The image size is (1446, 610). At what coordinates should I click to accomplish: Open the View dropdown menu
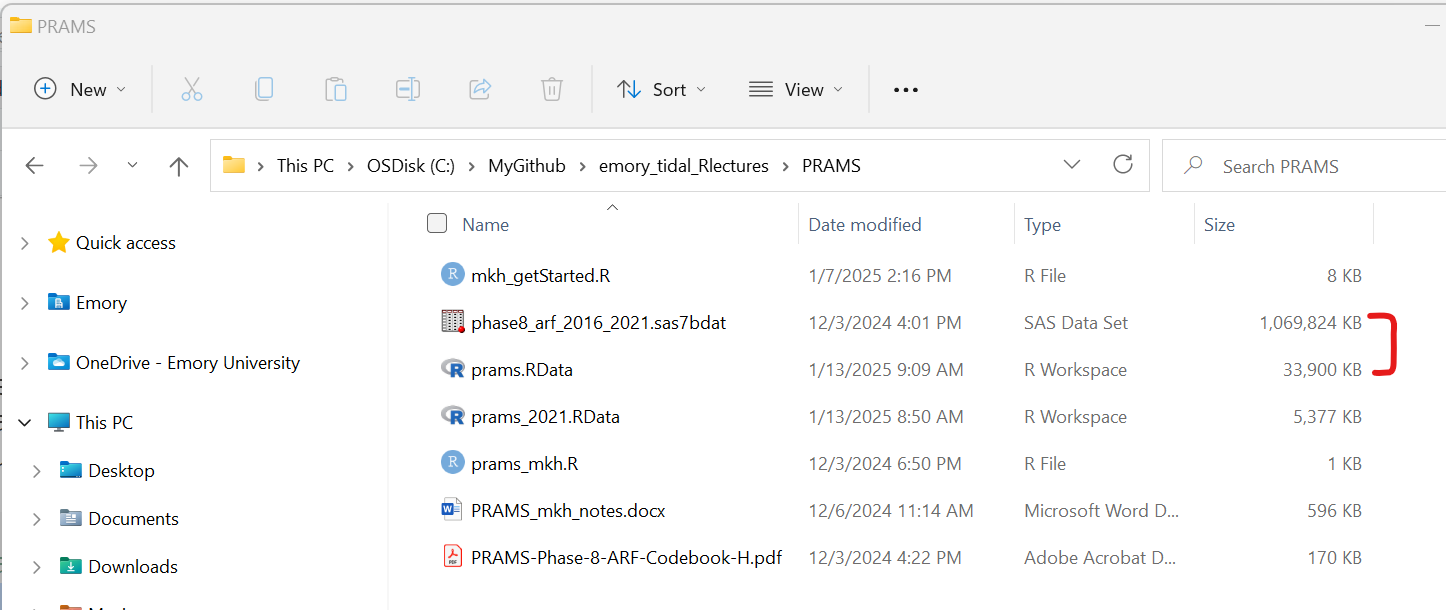(x=795, y=89)
